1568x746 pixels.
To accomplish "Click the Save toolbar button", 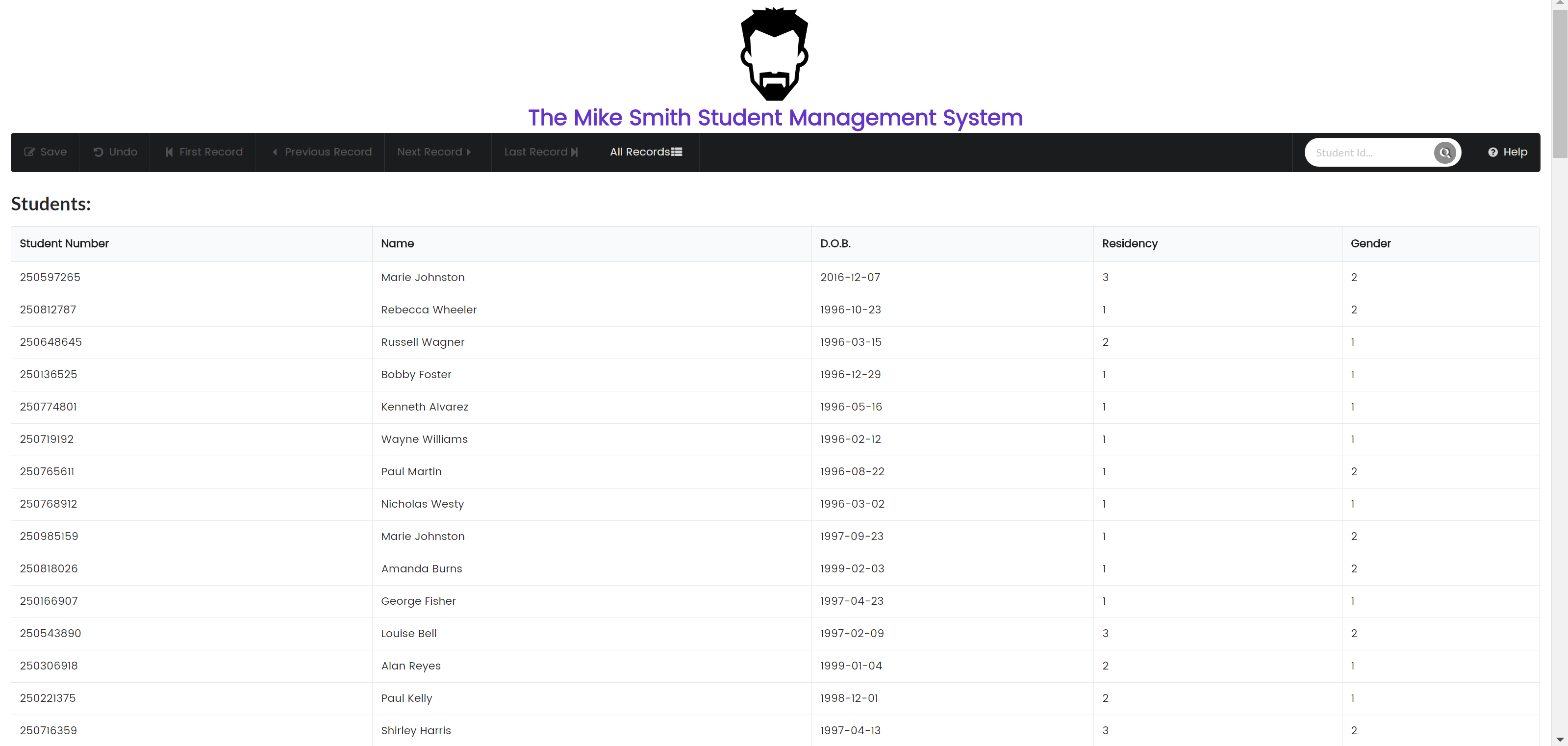I will [x=46, y=152].
